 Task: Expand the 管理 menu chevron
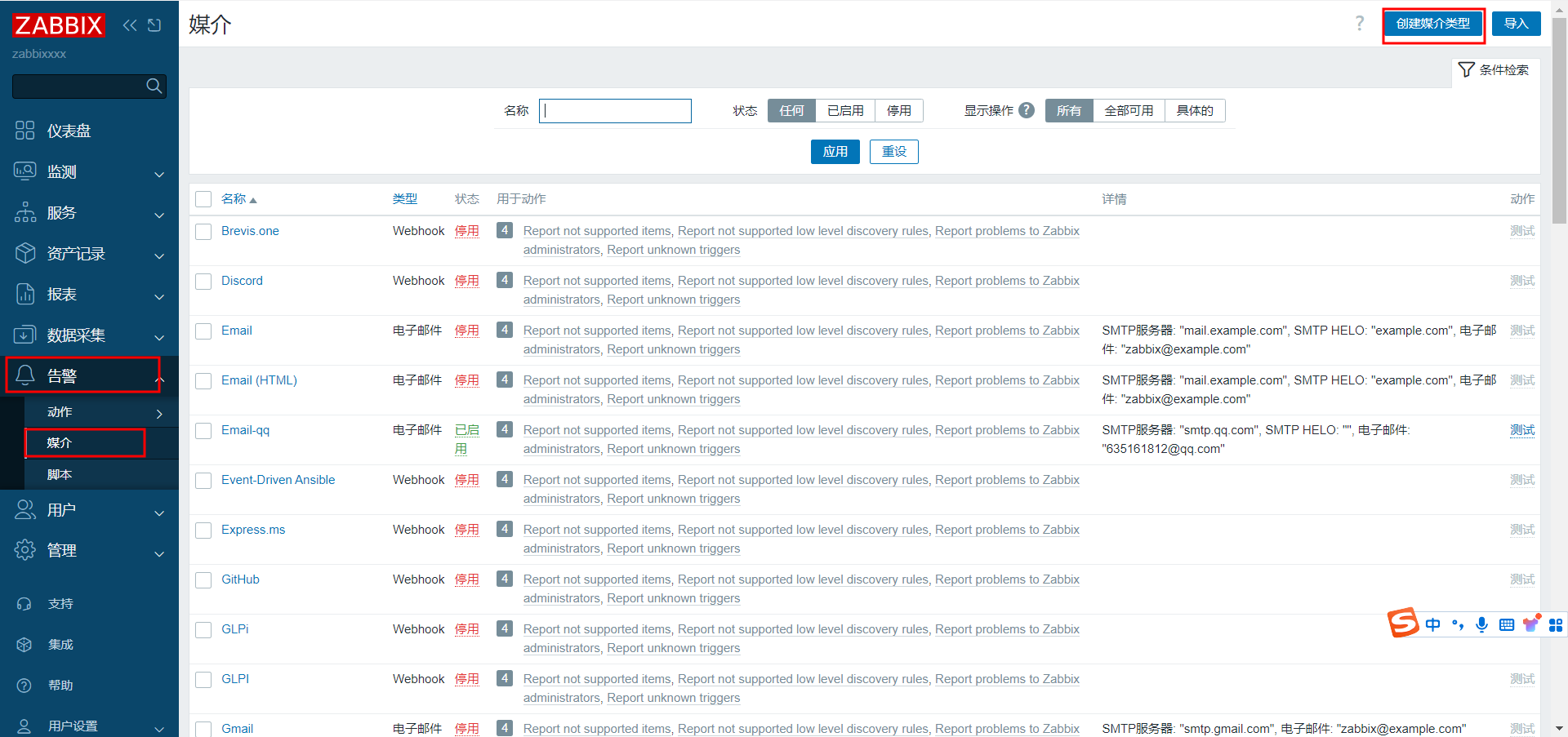pyautogui.click(x=159, y=554)
